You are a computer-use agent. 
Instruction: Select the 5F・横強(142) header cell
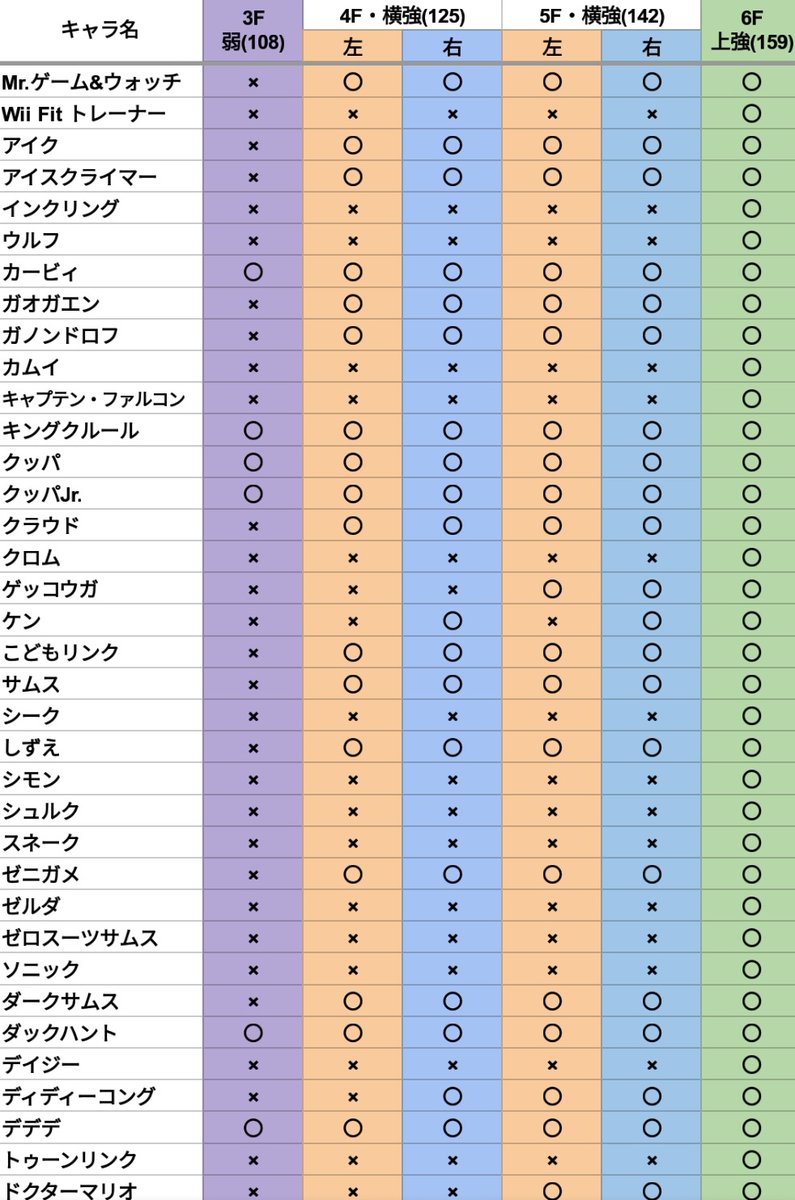point(601,15)
